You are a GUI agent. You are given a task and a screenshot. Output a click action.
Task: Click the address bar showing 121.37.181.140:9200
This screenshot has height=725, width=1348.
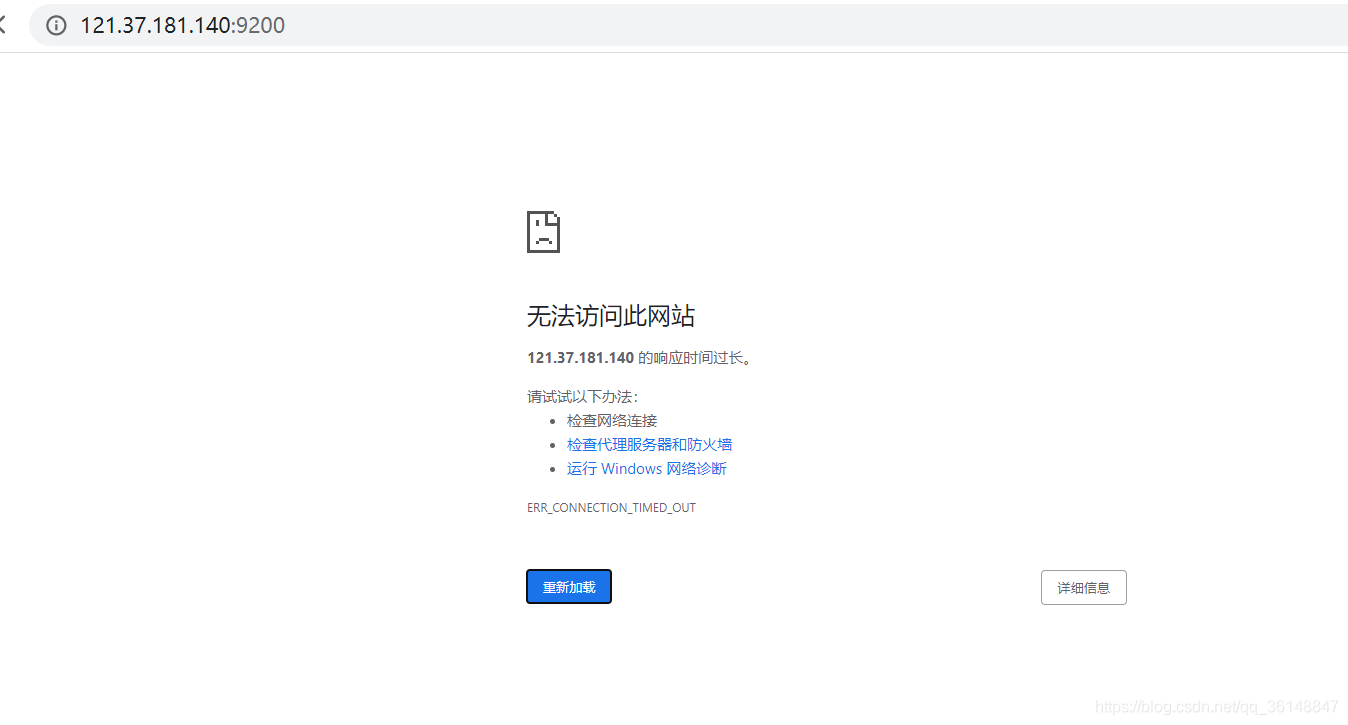688,25
